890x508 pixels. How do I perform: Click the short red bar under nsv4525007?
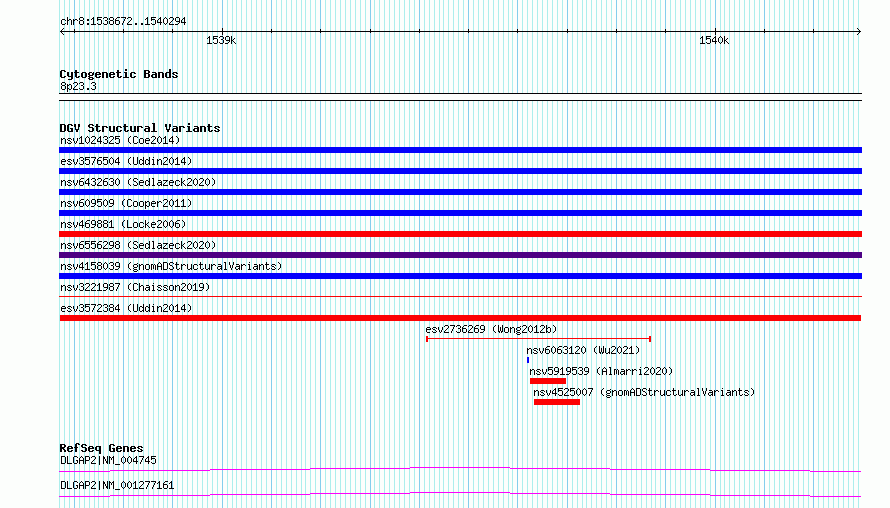(557, 402)
